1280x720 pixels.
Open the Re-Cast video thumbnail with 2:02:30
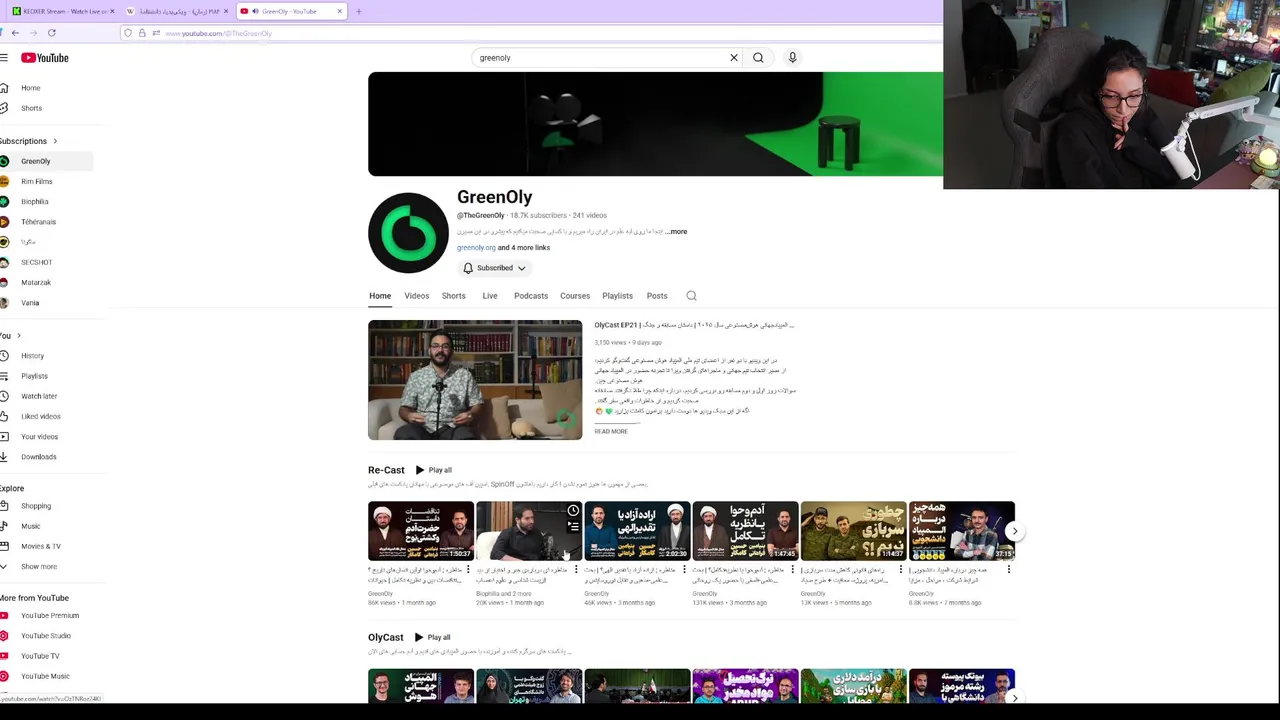[x=637, y=531]
